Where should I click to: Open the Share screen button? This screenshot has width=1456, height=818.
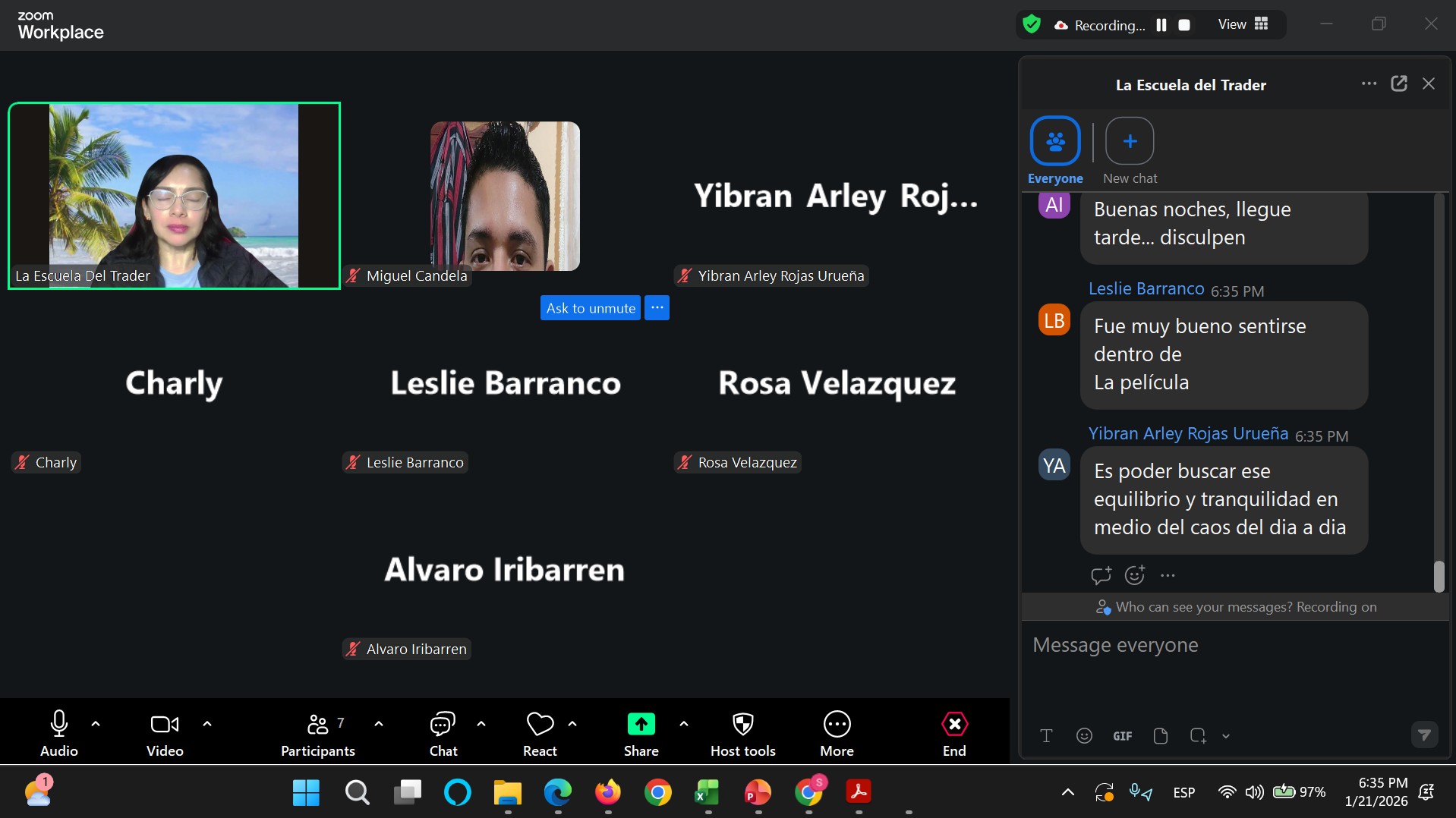[641, 733]
